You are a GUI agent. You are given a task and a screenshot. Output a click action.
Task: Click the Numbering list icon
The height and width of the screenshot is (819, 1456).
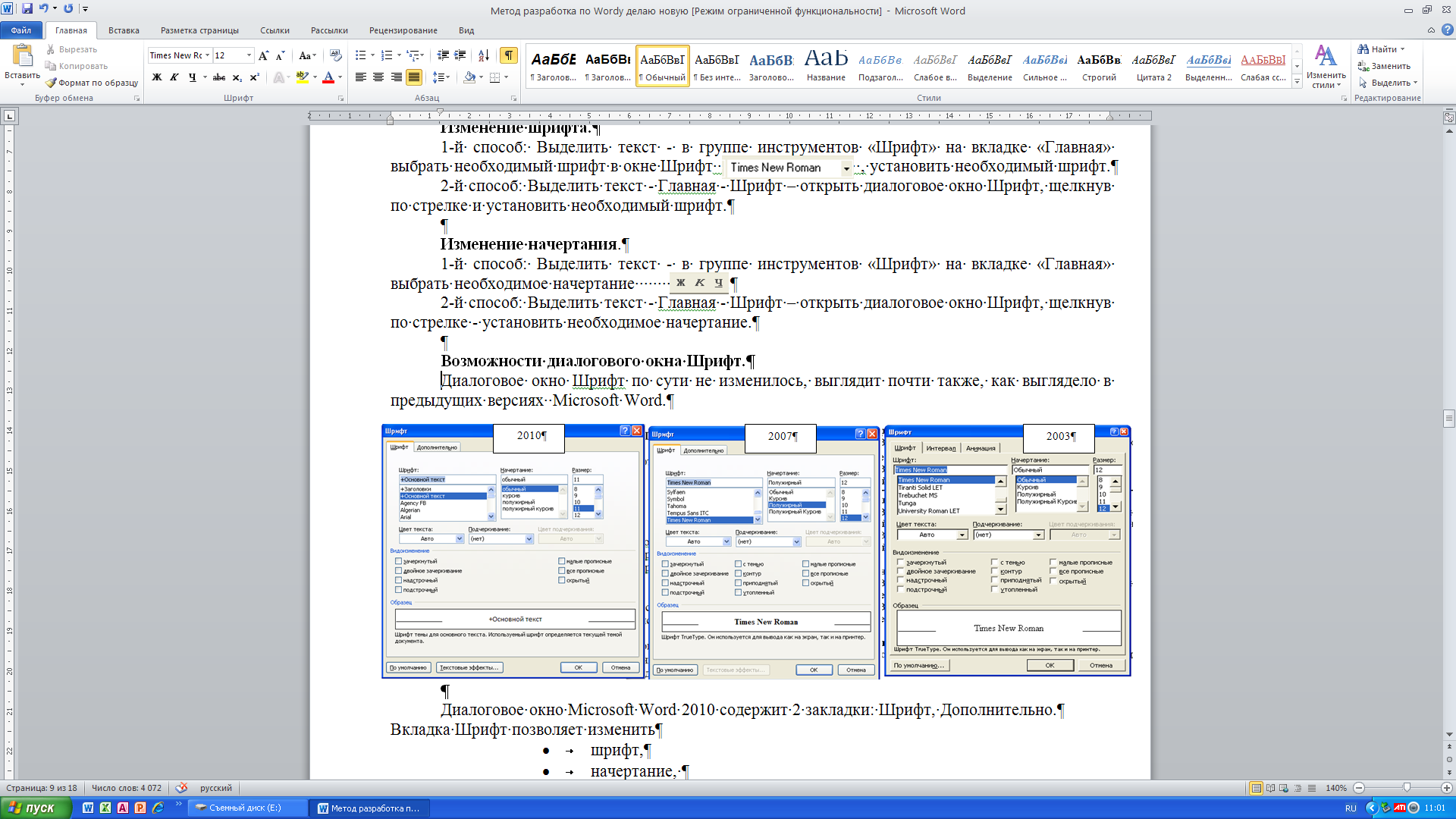[x=387, y=55]
